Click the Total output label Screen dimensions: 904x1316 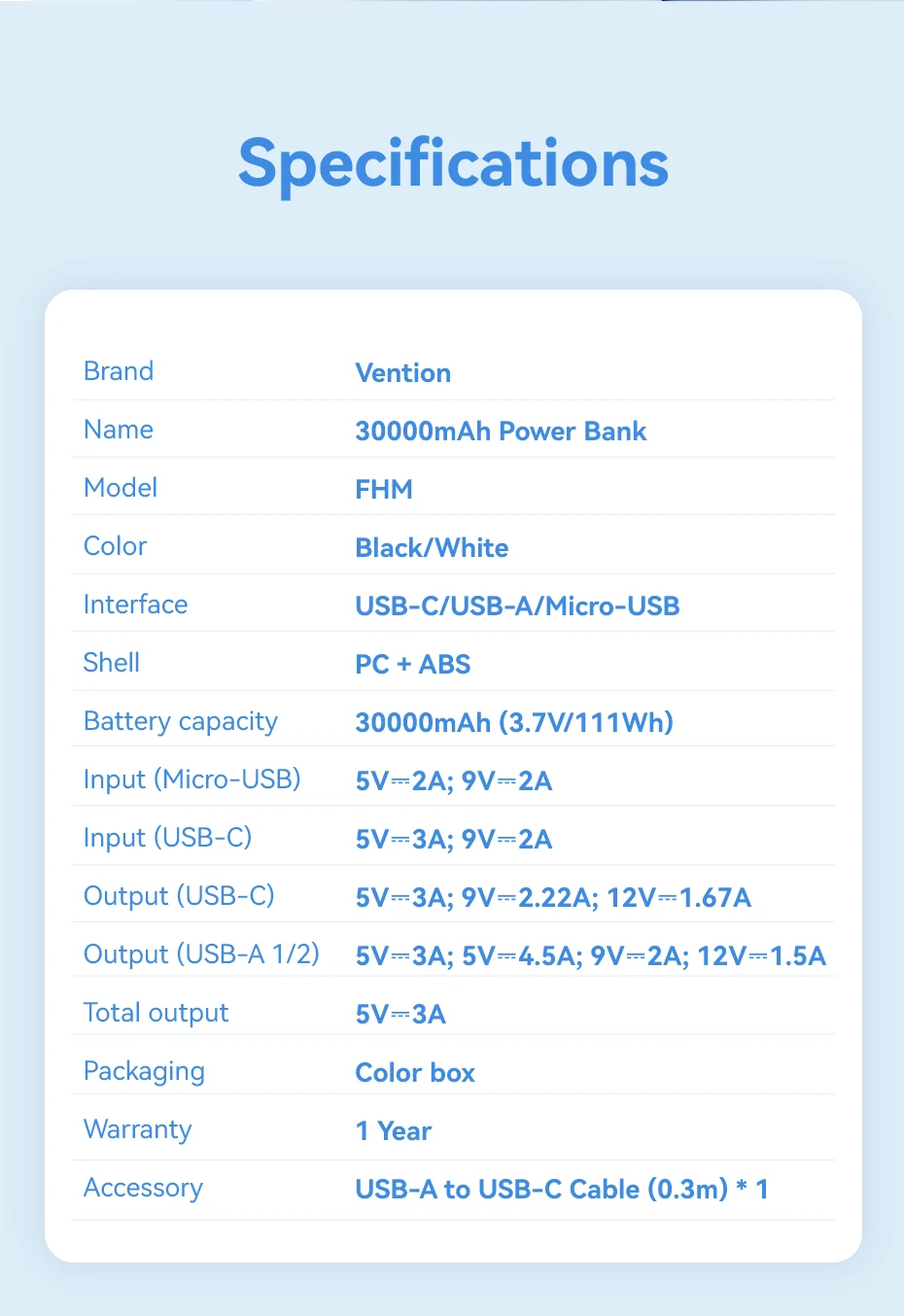pyautogui.click(x=156, y=1013)
